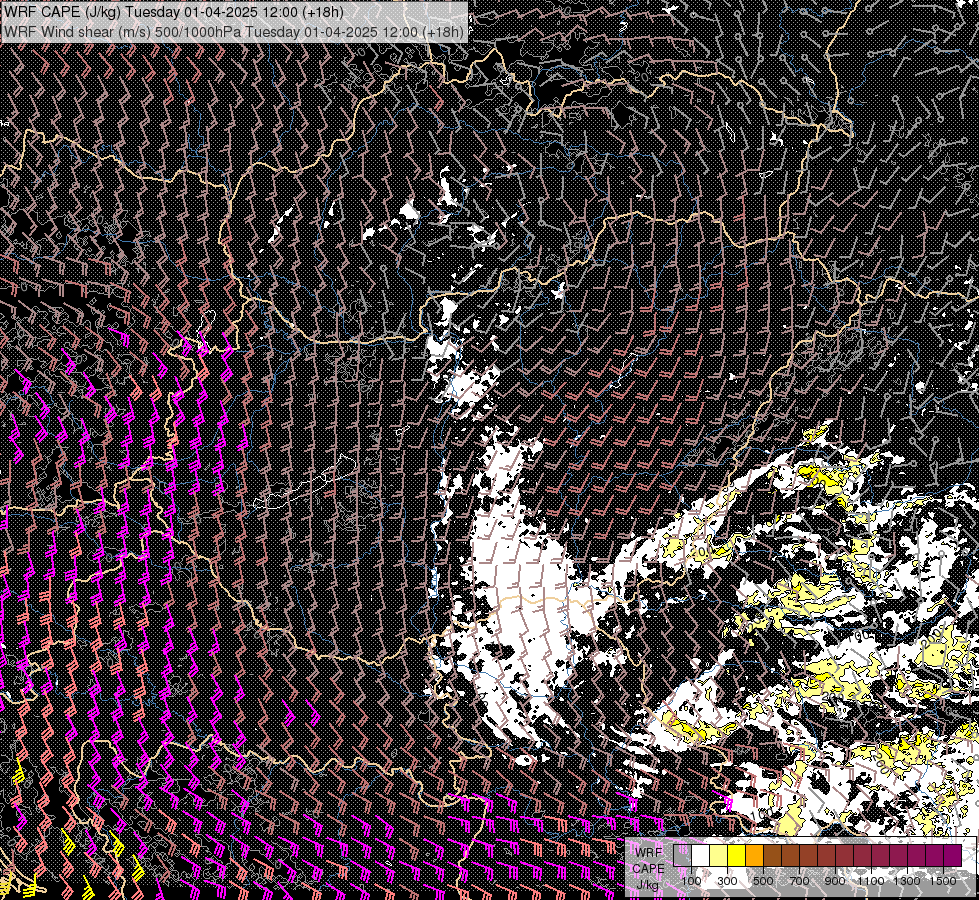
Task: Click the 700 legend value
Action: click(x=799, y=881)
